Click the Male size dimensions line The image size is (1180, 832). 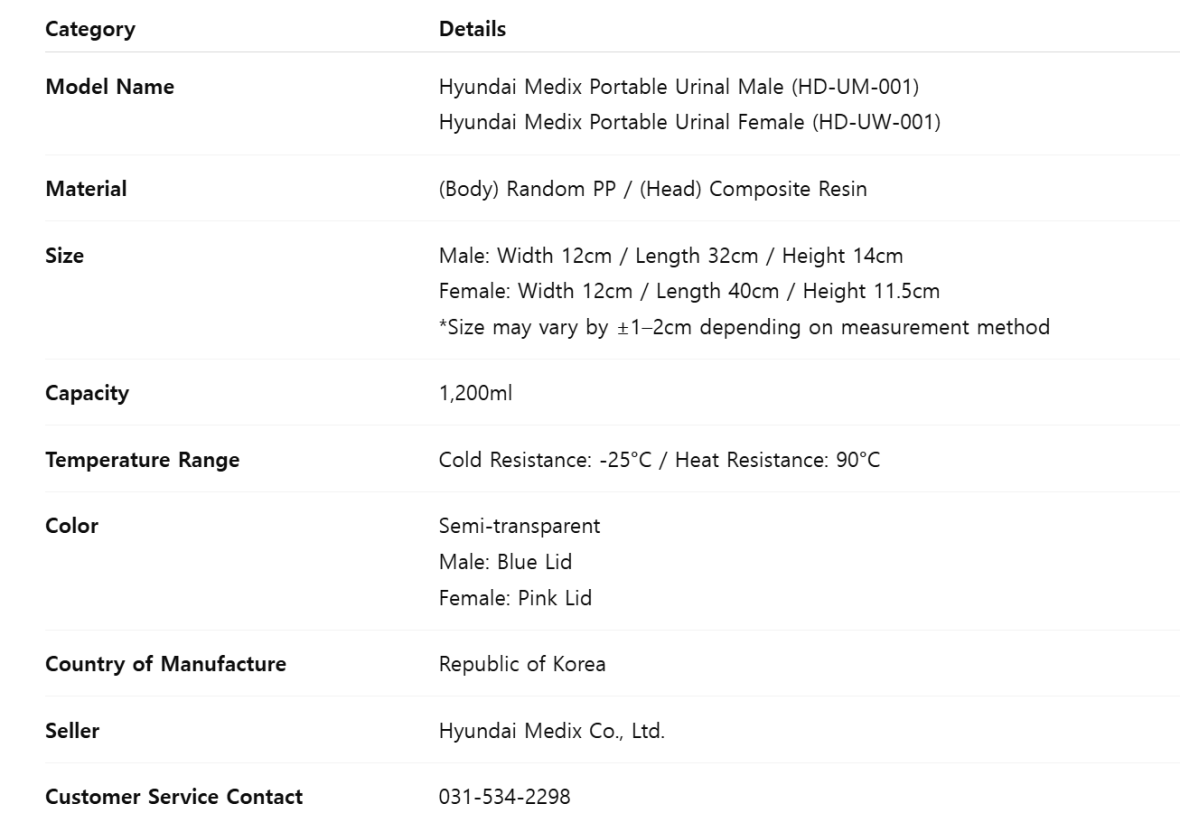click(x=671, y=256)
